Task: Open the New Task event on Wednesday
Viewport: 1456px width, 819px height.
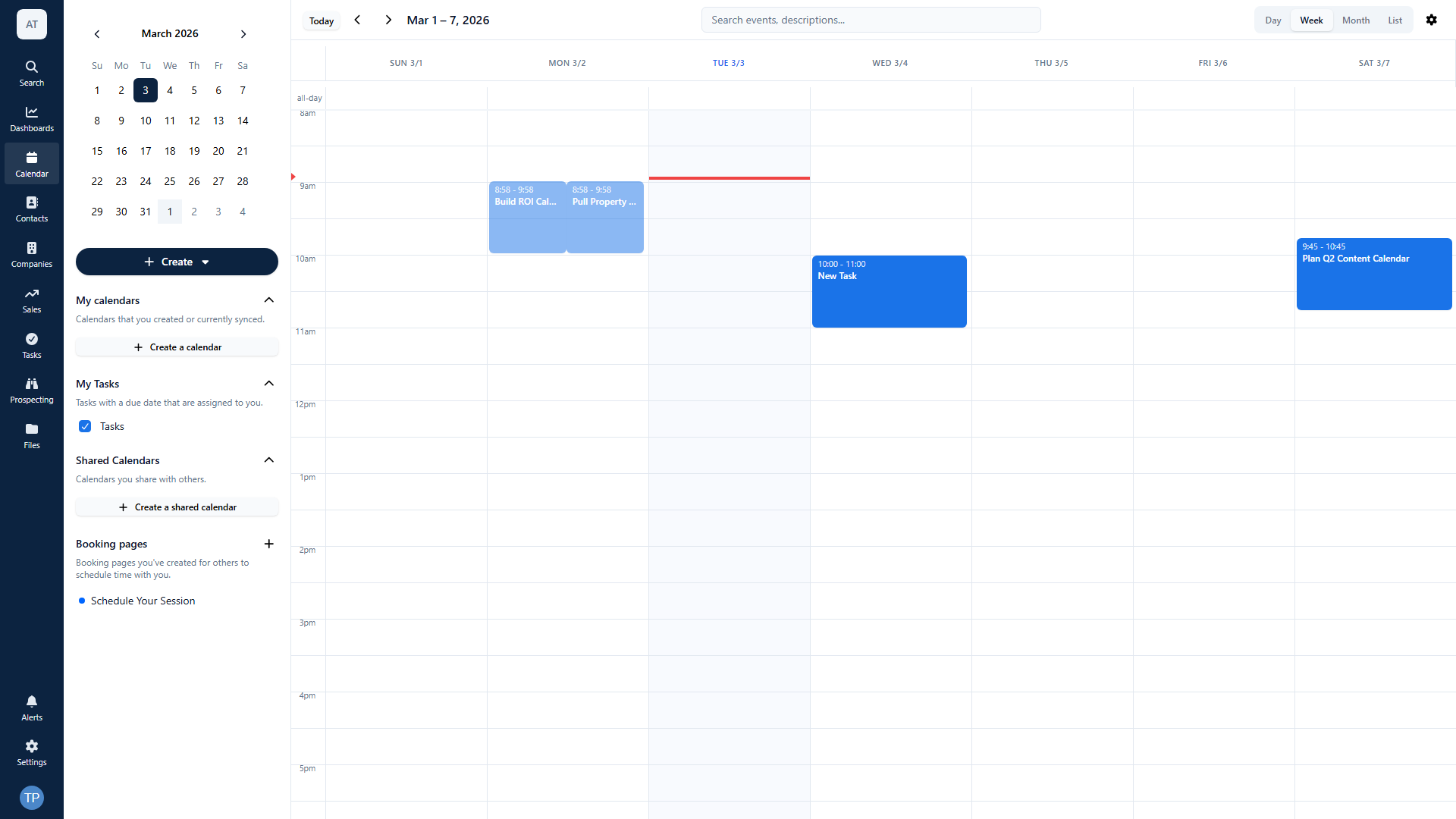Action: [889, 291]
